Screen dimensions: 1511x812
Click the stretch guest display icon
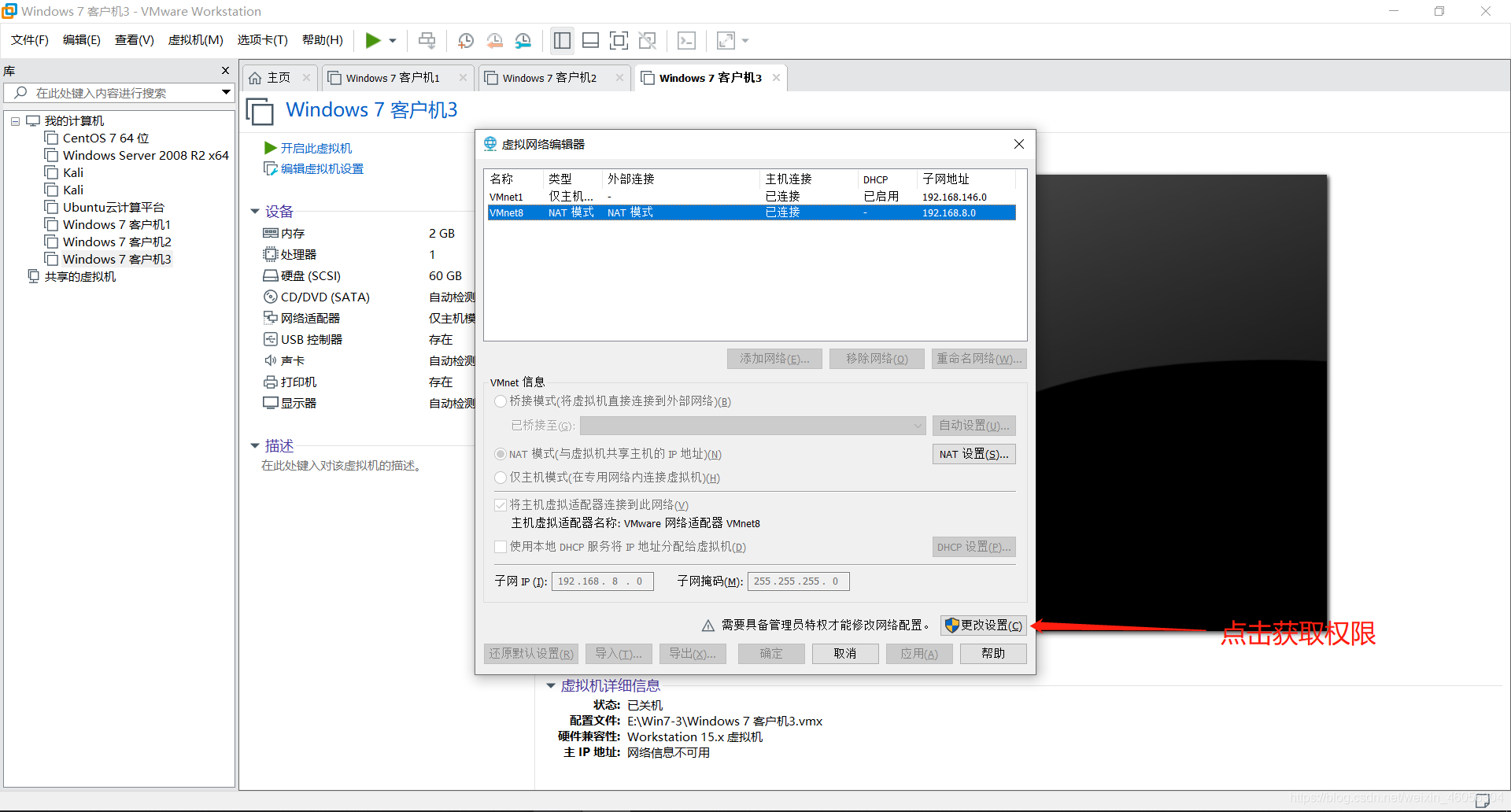(726, 40)
